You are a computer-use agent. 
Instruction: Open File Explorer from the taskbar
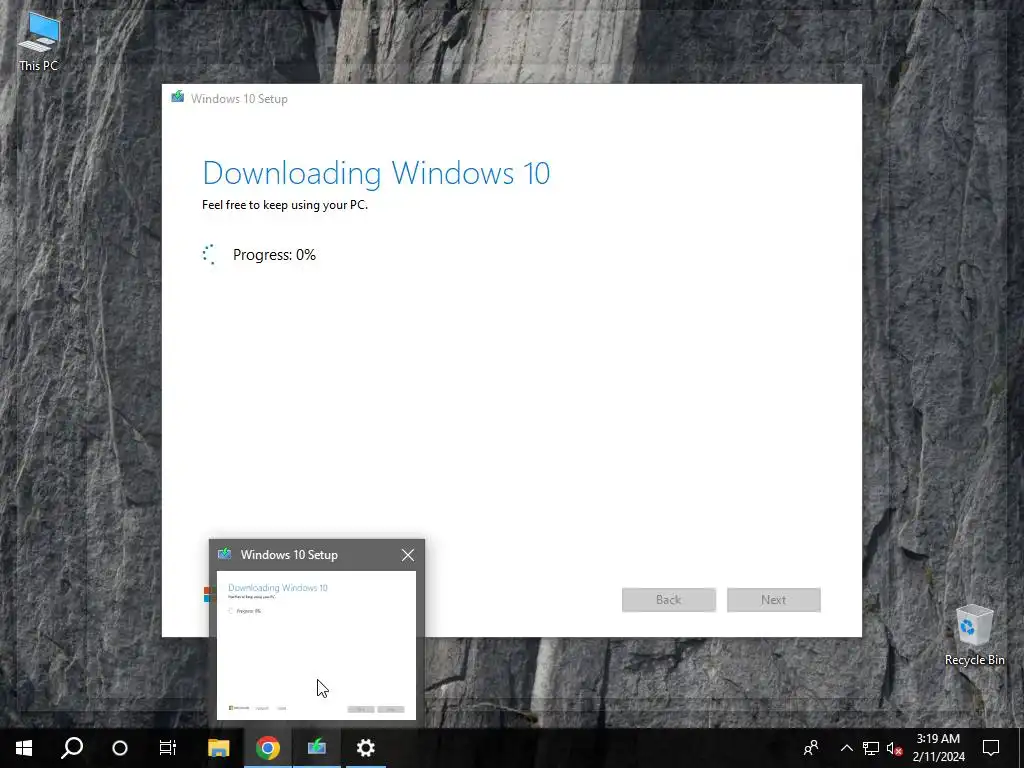(x=219, y=748)
